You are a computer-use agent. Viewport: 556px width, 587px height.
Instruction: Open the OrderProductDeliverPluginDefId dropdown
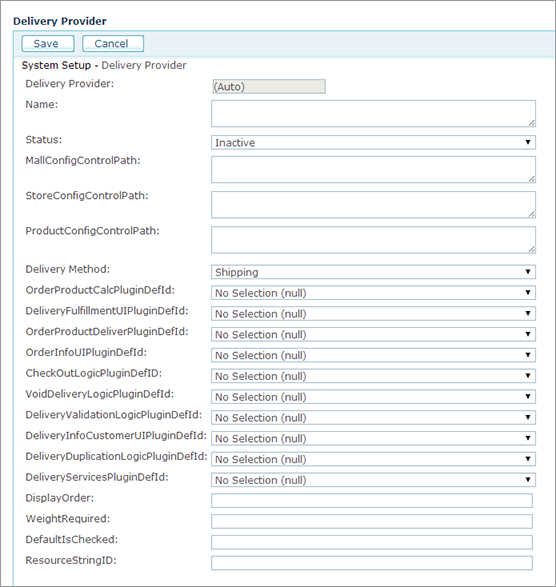pos(373,334)
